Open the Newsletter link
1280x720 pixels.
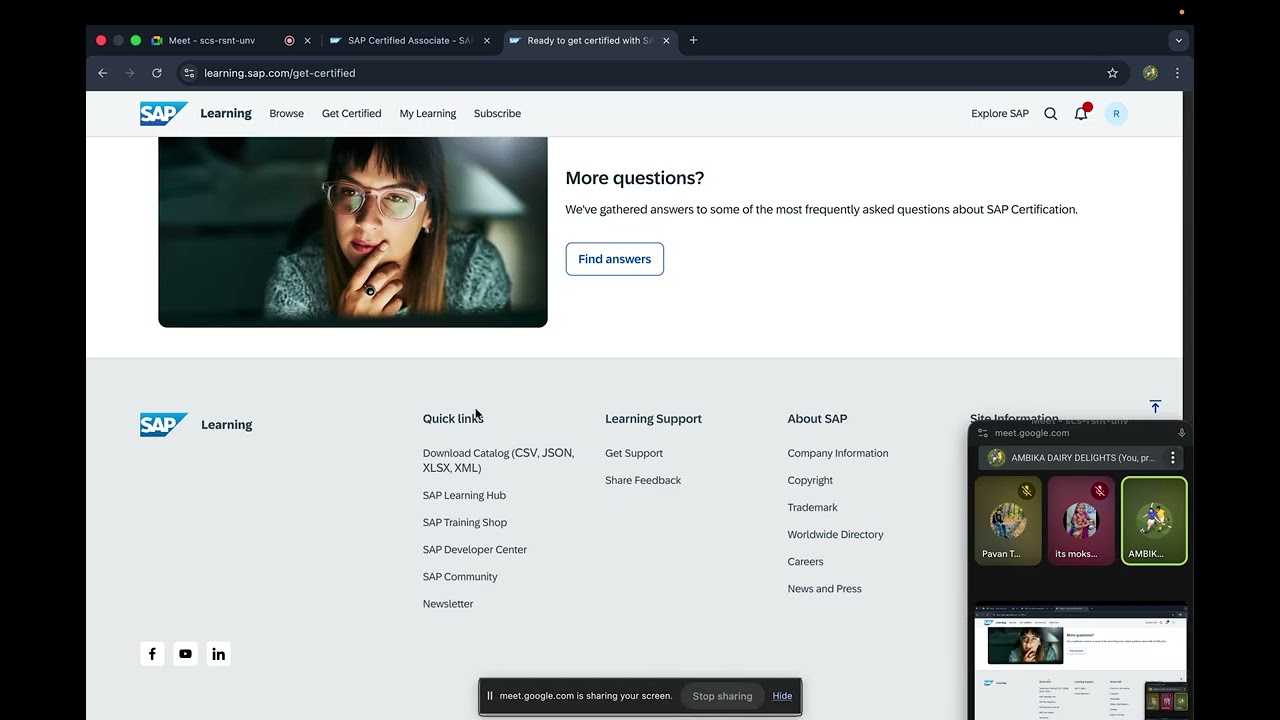(448, 603)
